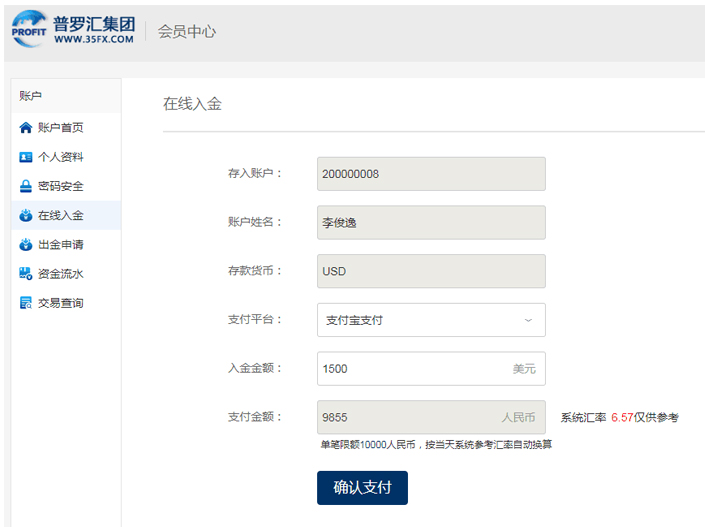Open the 账户首页 menu item
This screenshot has height=527, width=705.
click(x=60, y=128)
